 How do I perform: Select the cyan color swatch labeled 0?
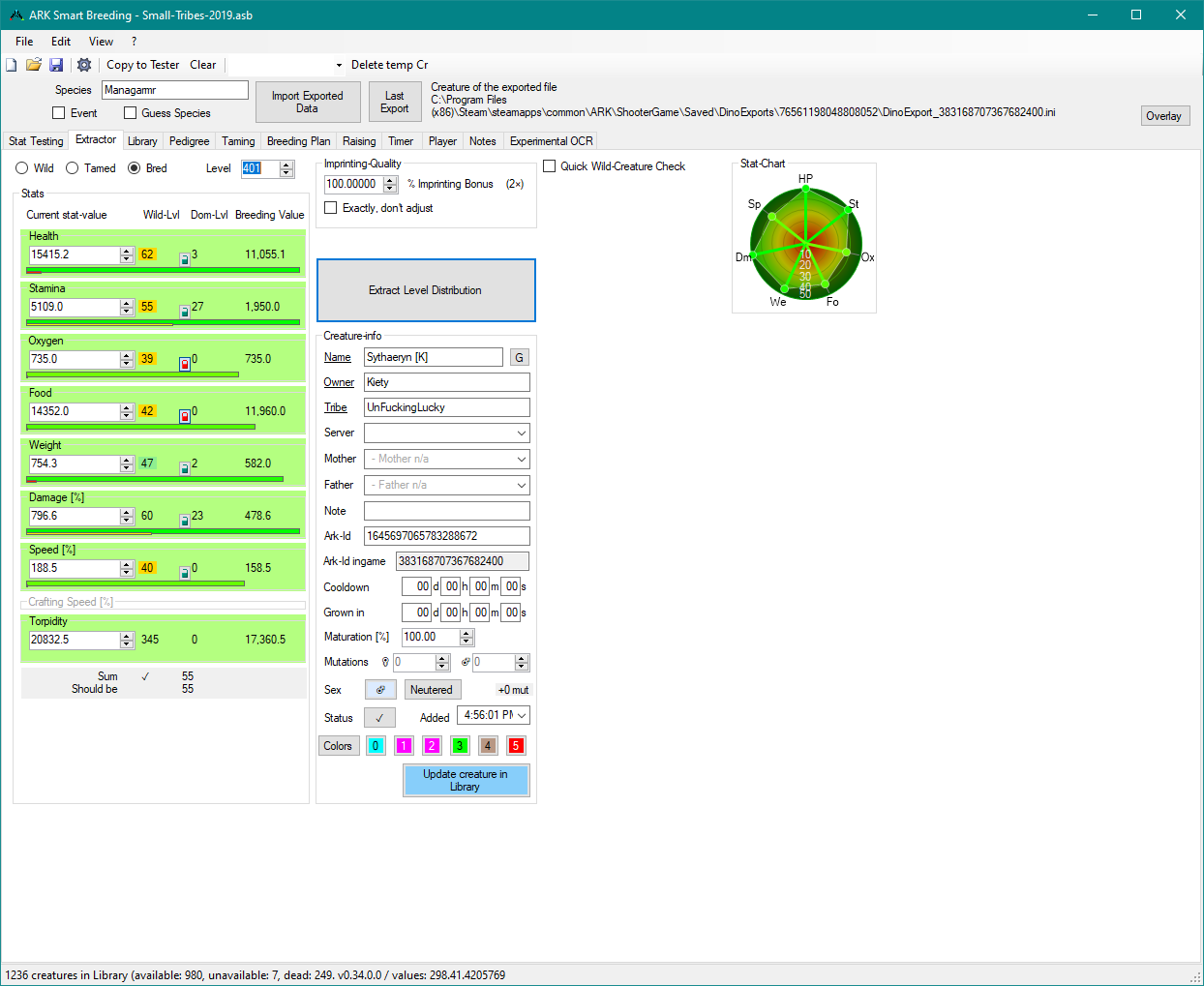376,745
